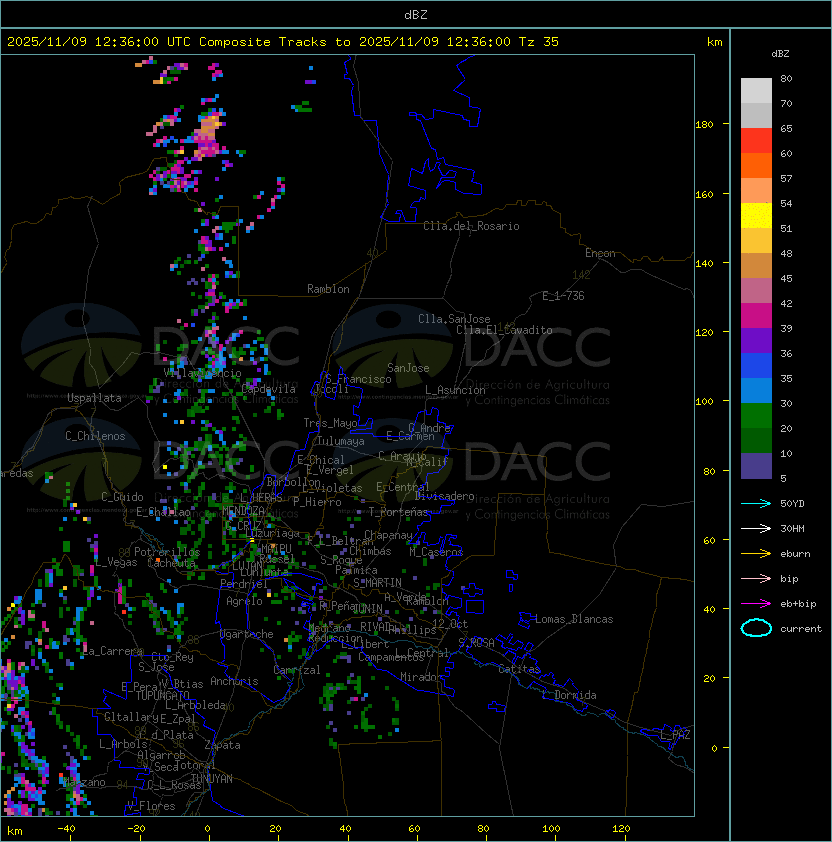Click the 'Perdriel' map label
Viewport: 832px width, 842px height.
coord(244,584)
